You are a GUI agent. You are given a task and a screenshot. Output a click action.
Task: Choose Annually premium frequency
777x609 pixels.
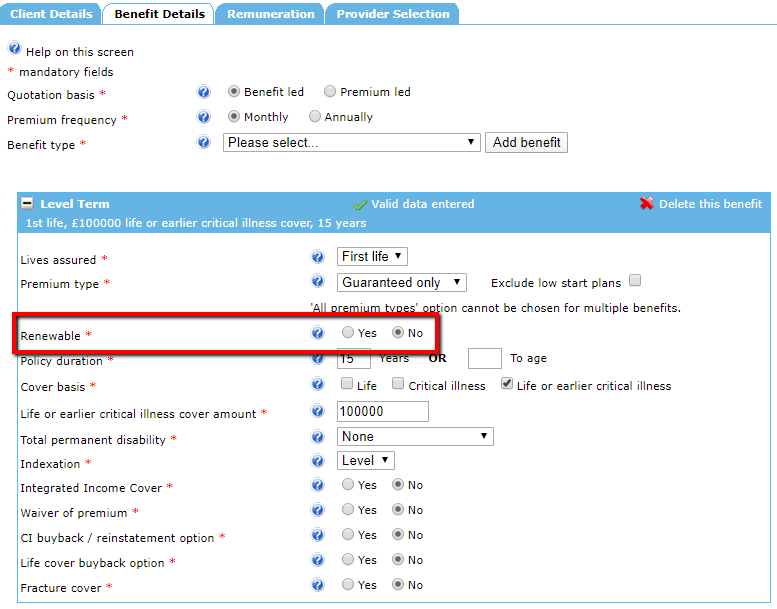(x=315, y=117)
